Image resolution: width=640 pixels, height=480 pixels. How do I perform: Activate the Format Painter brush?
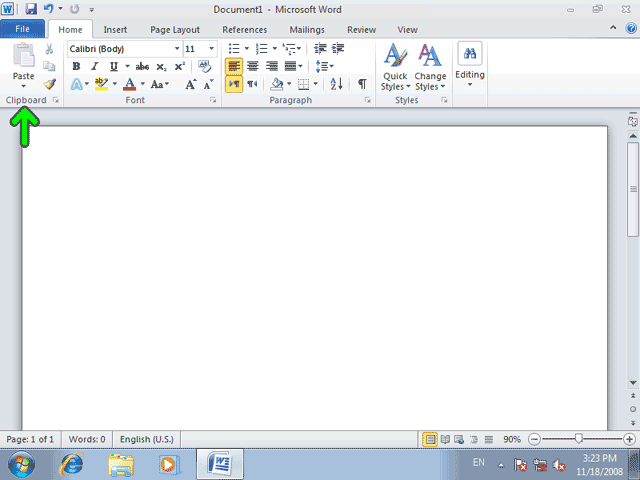(x=49, y=84)
